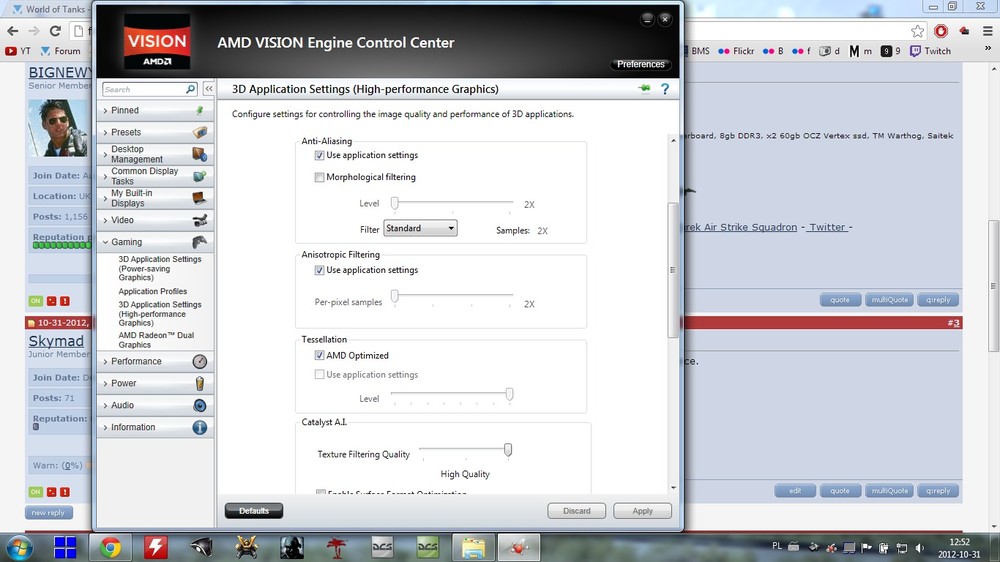
Task: Click the Tessellation Level slider handle
Action: (509, 394)
